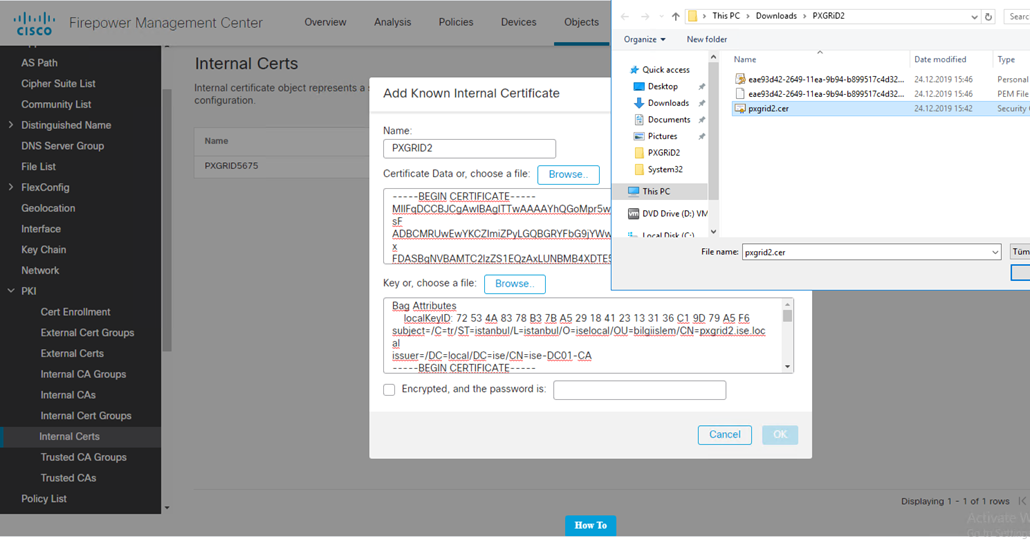Open Overview menu tab

pos(325,22)
